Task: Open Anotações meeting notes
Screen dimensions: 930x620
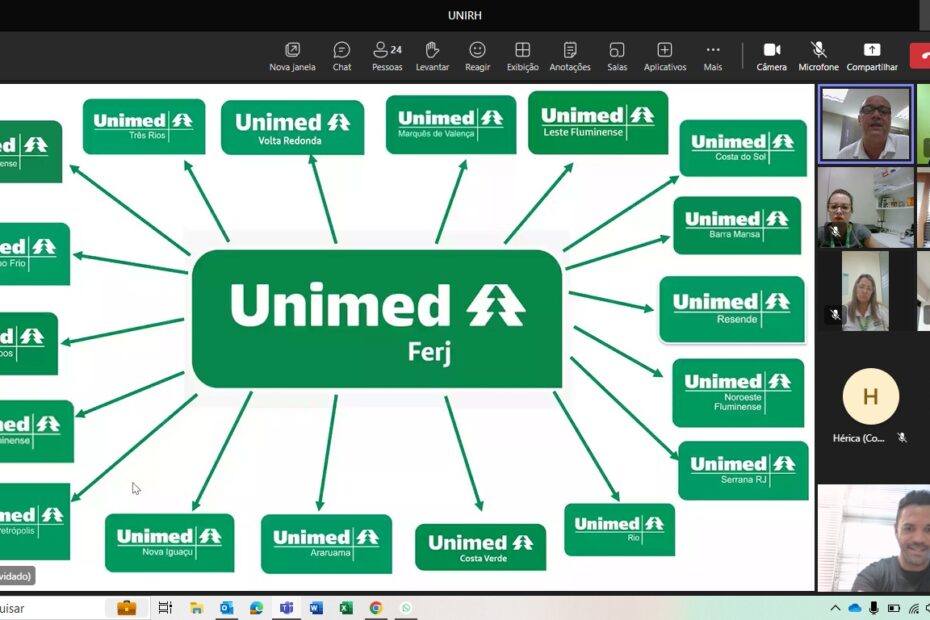Action: pos(570,56)
